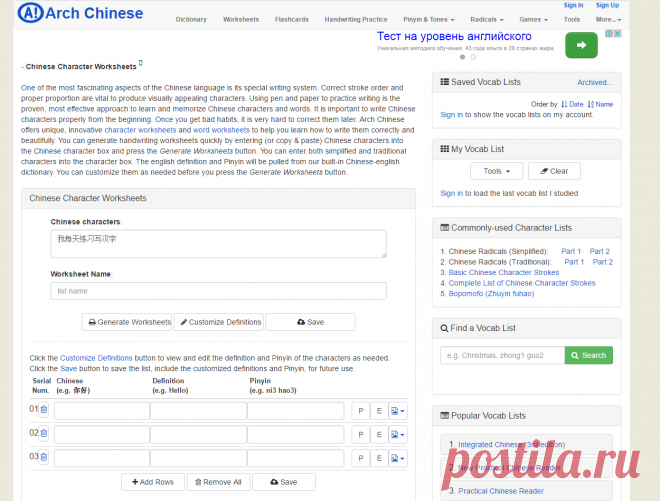The height and width of the screenshot is (501, 660).
Task: Click Sign in link under Saved Vocab Lists
Action: 451,115
